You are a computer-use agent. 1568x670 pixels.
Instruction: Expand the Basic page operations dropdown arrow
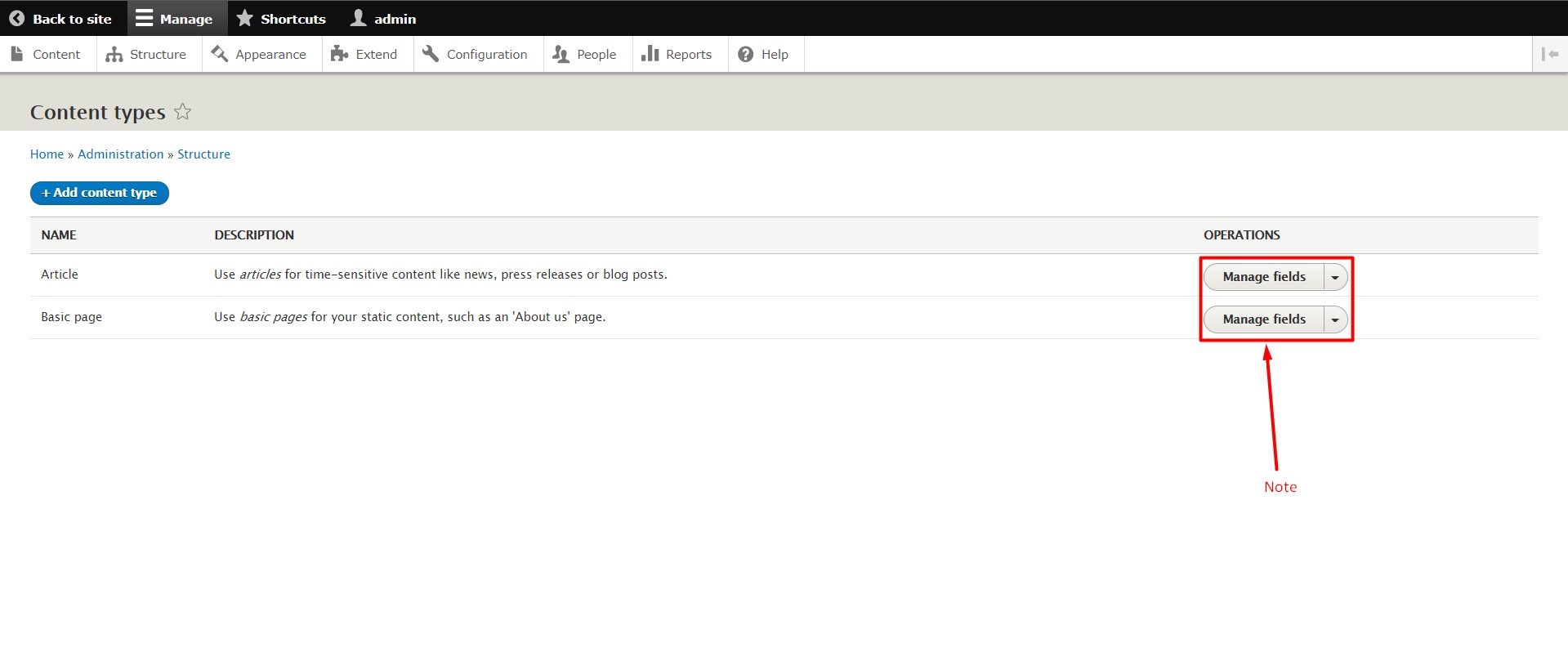[x=1335, y=319]
